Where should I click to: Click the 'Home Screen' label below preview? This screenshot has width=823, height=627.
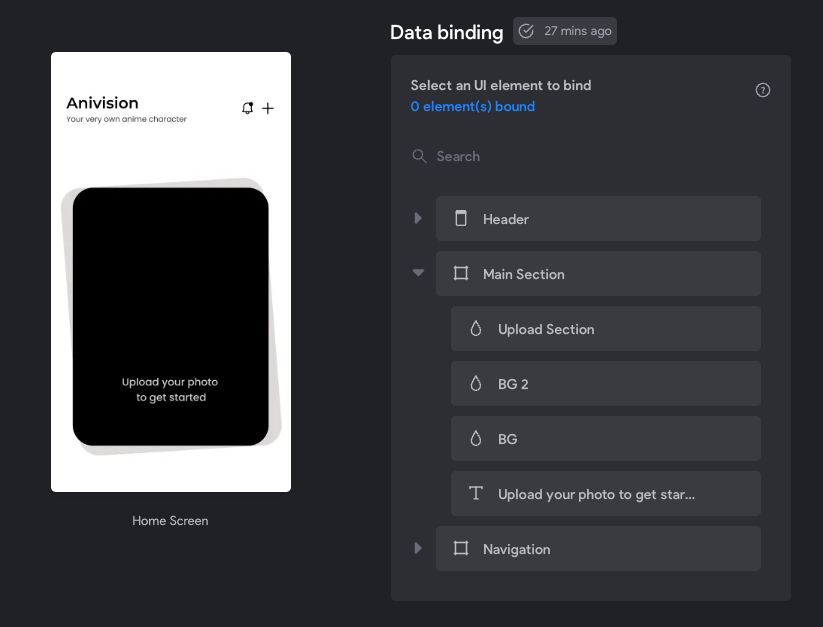[170, 521]
